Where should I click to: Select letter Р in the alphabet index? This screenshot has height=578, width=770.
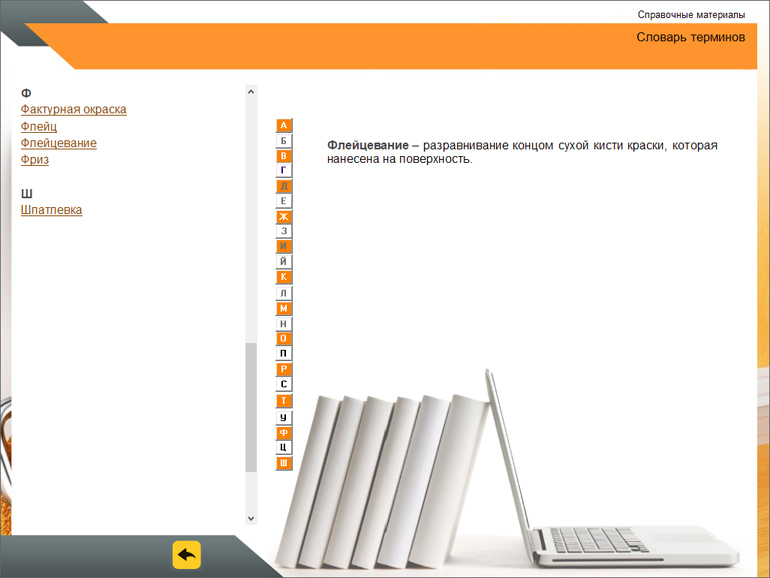click(x=284, y=370)
